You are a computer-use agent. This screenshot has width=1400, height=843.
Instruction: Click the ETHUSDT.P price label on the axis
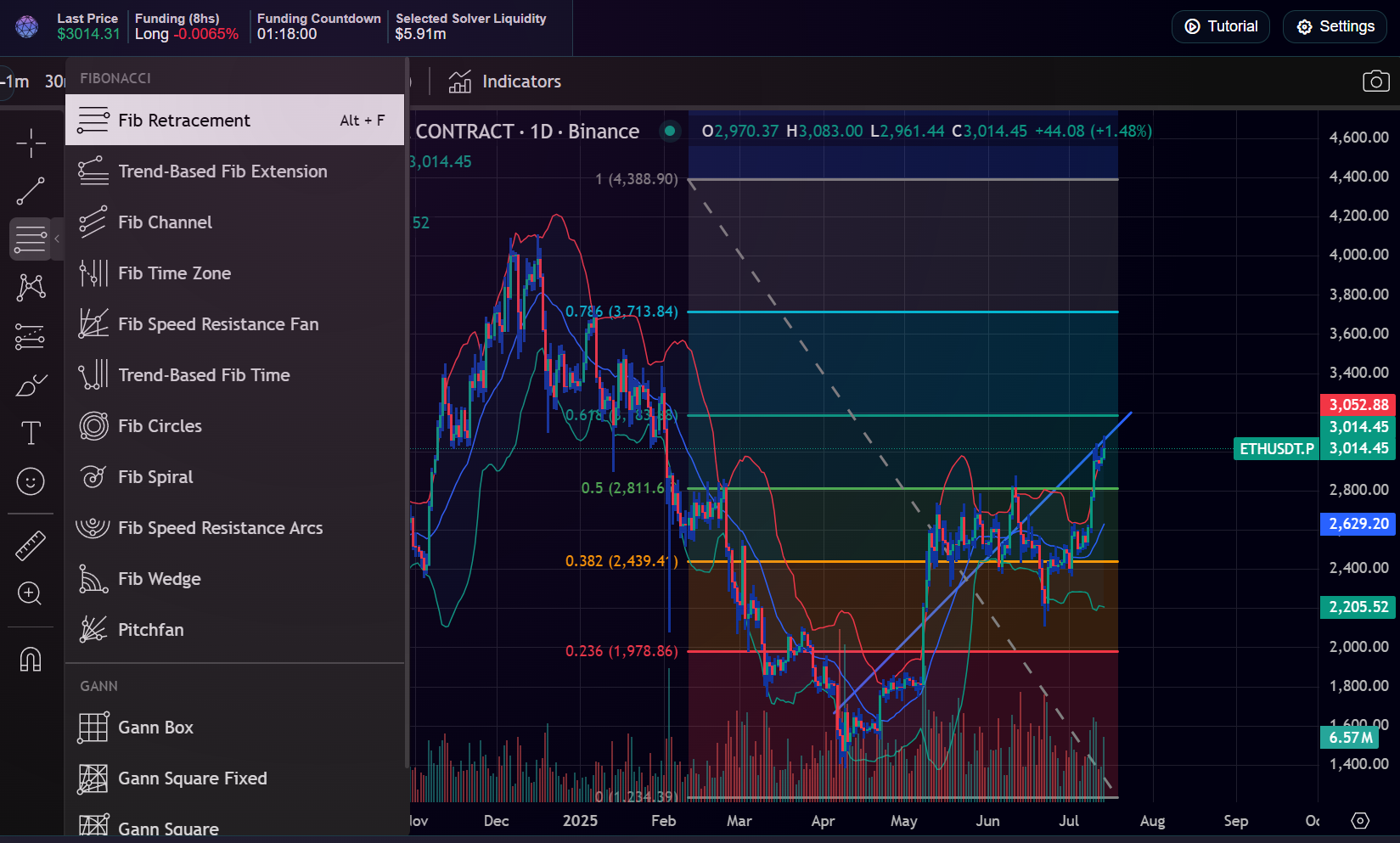pos(1276,448)
